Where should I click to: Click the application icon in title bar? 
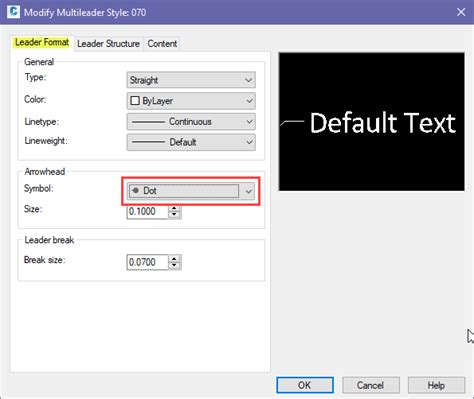tap(13, 12)
